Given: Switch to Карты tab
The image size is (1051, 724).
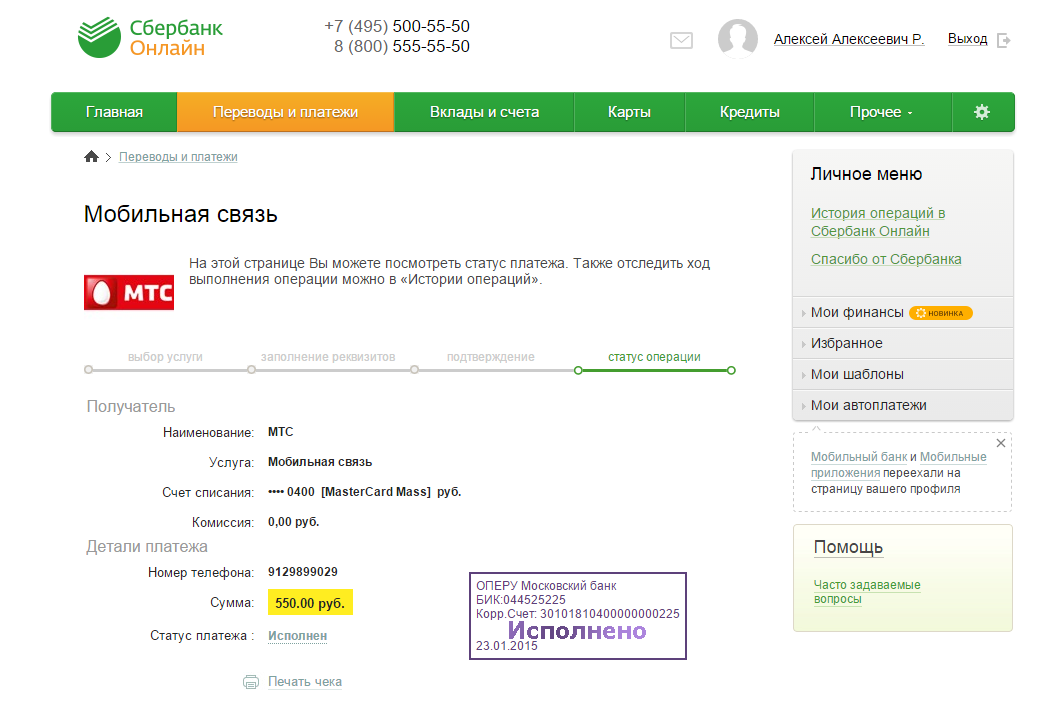Looking at the screenshot, I should click(629, 112).
